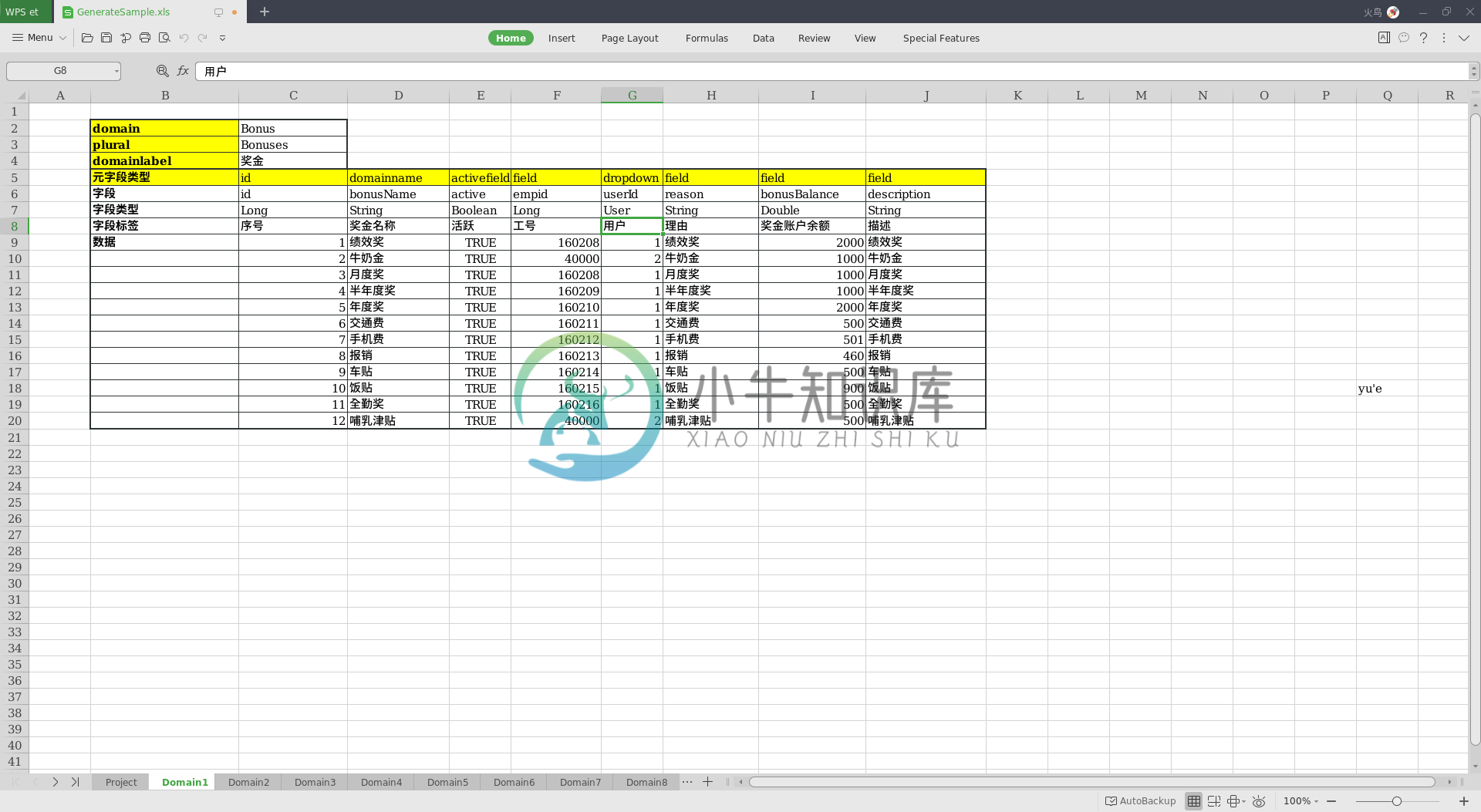Switch to the Project sheet tab
The image size is (1481, 812).
[x=121, y=782]
